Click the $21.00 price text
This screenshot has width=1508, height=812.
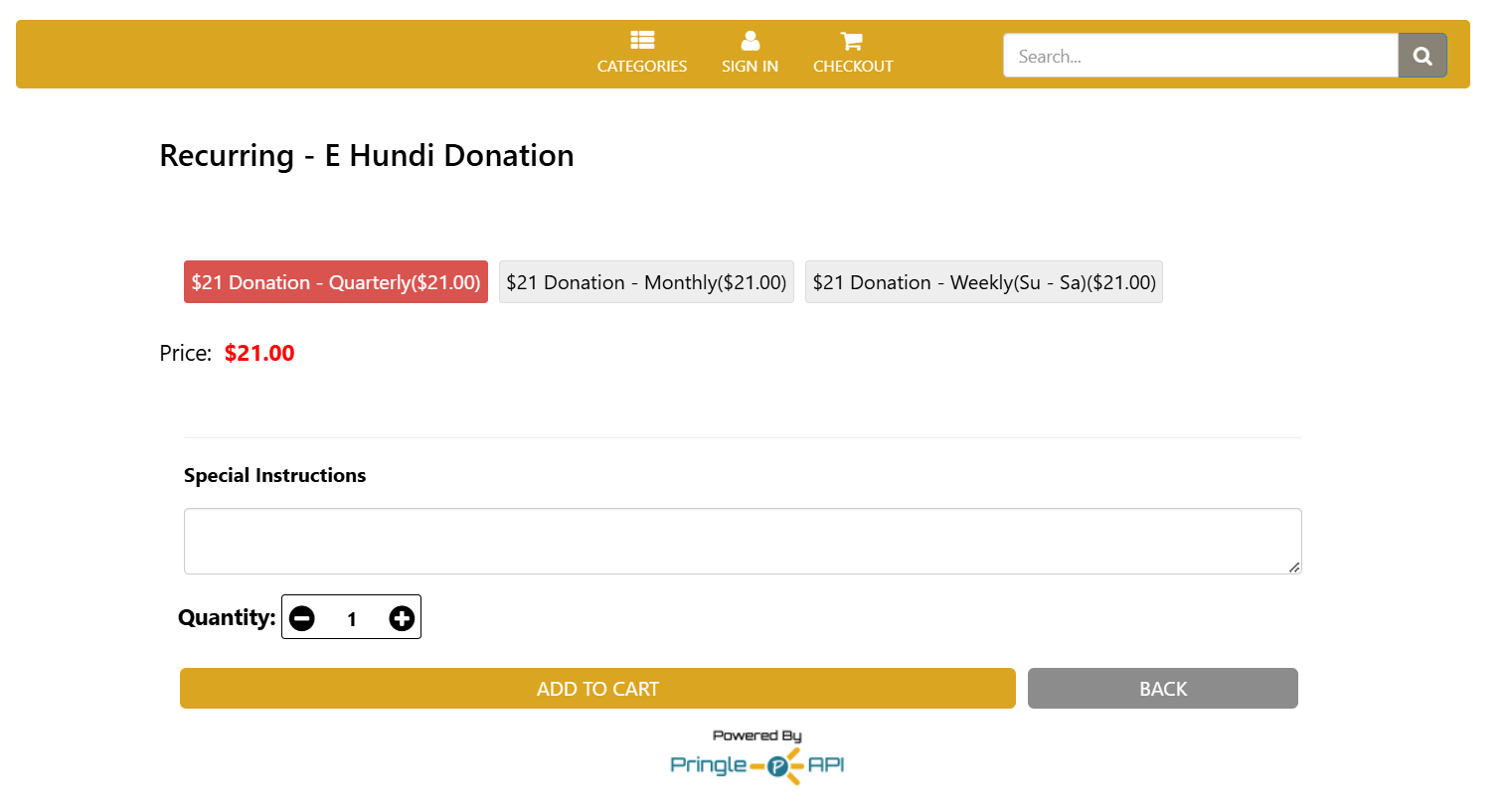pos(259,353)
